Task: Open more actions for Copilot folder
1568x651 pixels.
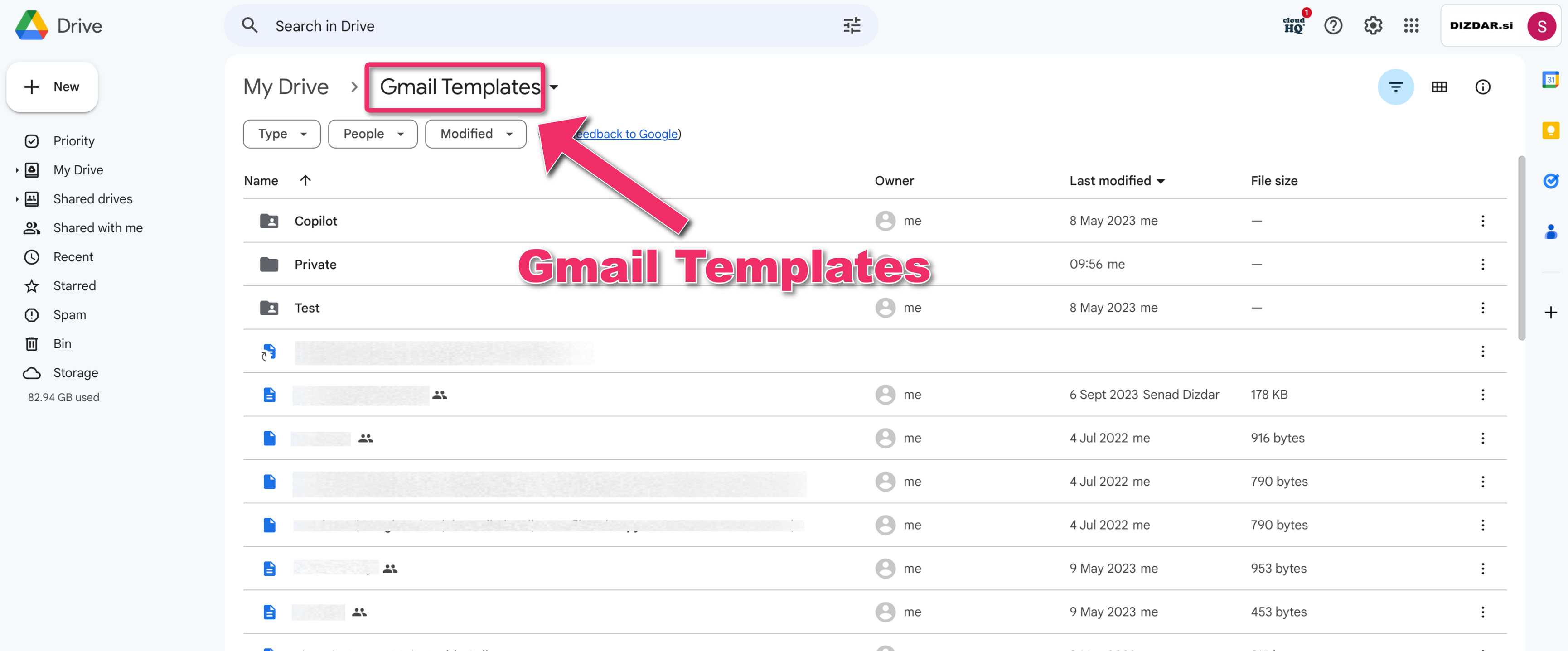Action: (x=1483, y=221)
